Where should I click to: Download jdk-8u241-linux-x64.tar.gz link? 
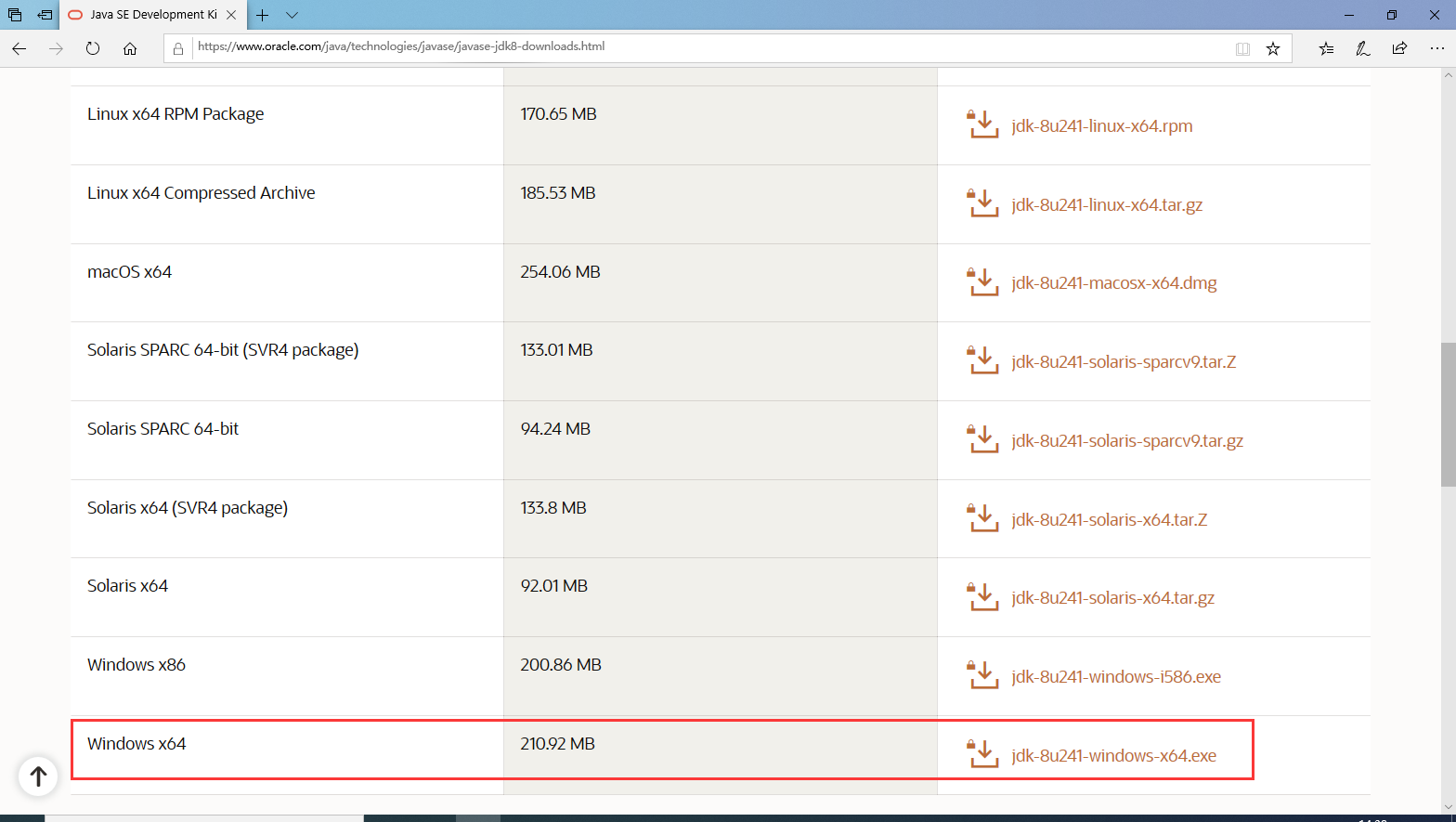point(1107,205)
